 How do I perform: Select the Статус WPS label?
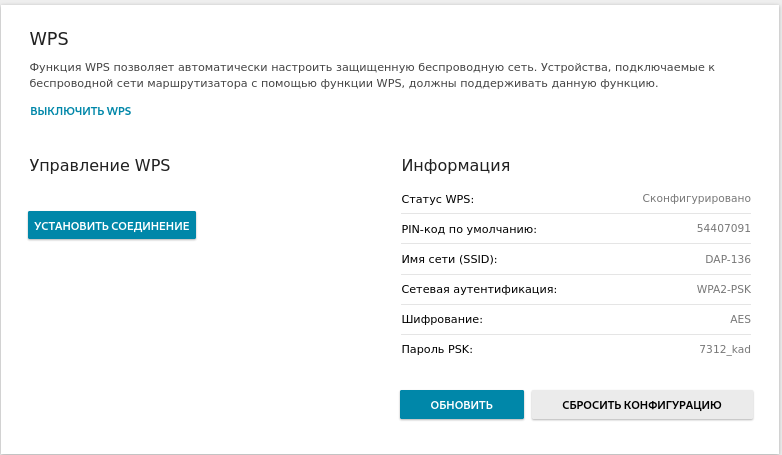pyautogui.click(x=437, y=199)
